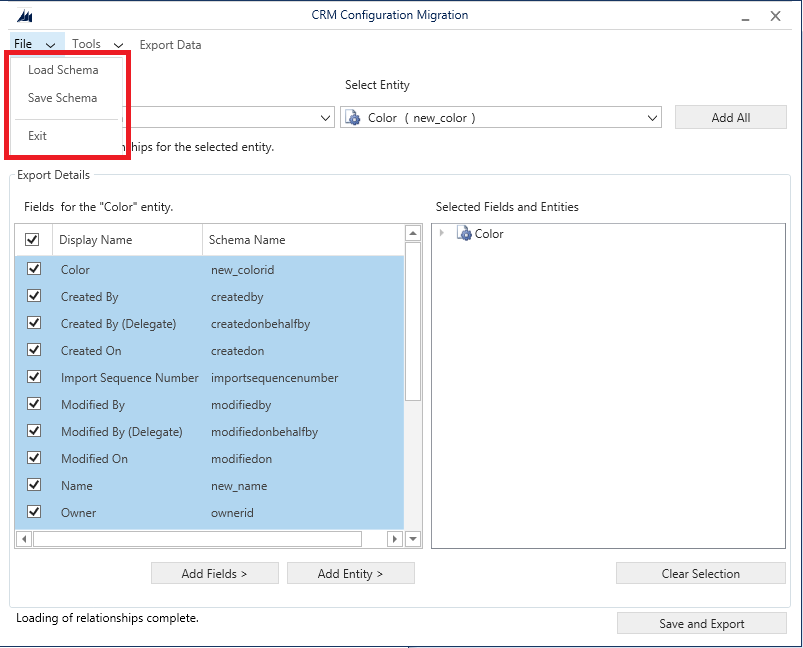The width and height of the screenshot is (803, 648).
Task: Click the CRM app logo icon
Action: (25, 17)
